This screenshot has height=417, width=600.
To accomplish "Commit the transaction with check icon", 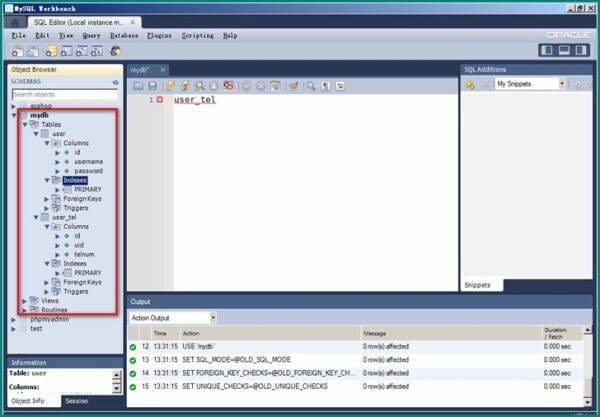I will (246, 86).
